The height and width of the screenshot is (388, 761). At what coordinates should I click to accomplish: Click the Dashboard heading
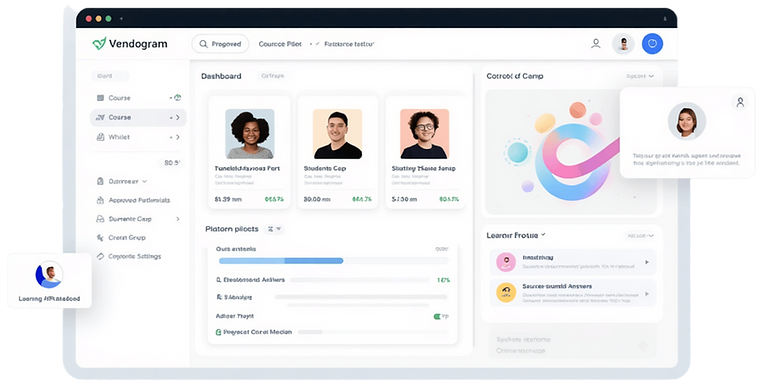[x=221, y=76]
